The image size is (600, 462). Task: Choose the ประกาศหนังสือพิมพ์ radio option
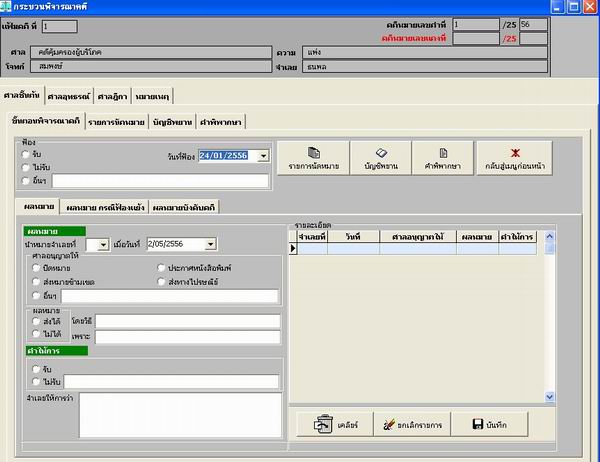(x=161, y=268)
